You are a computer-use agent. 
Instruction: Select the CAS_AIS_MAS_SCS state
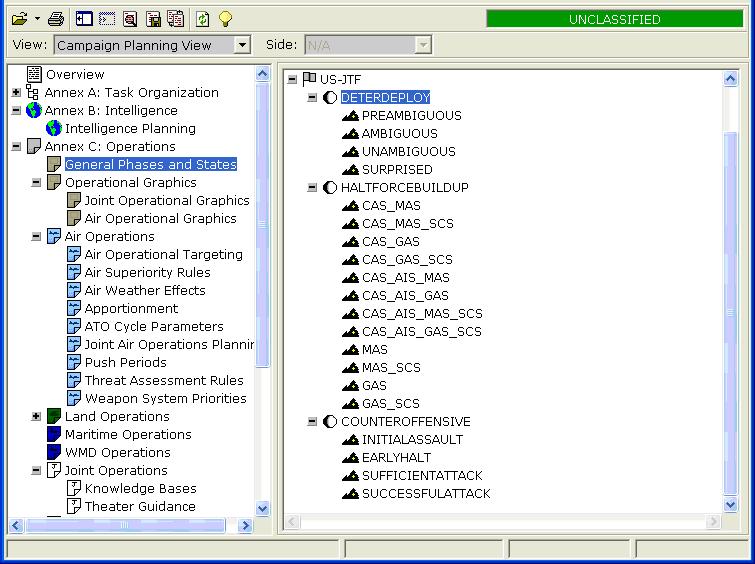pyautogui.click(x=421, y=314)
